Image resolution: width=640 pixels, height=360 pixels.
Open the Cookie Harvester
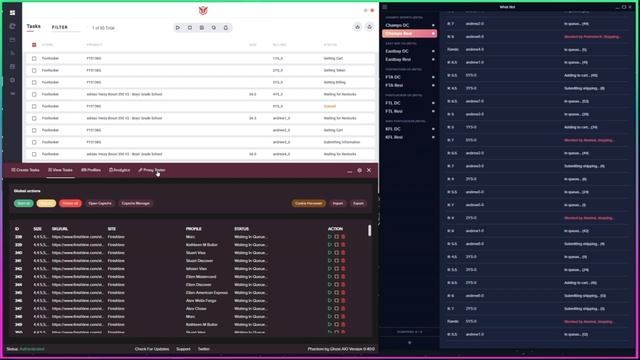(x=309, y=203)
